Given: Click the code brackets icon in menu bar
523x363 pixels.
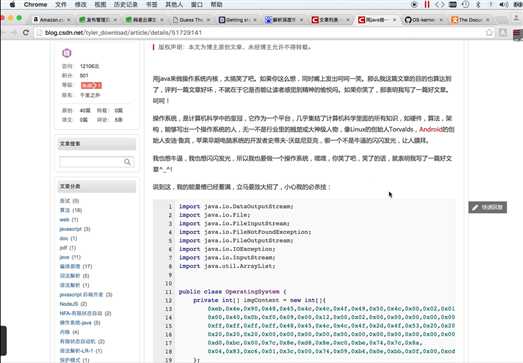Looking at the screenshot, I should 440,4.
